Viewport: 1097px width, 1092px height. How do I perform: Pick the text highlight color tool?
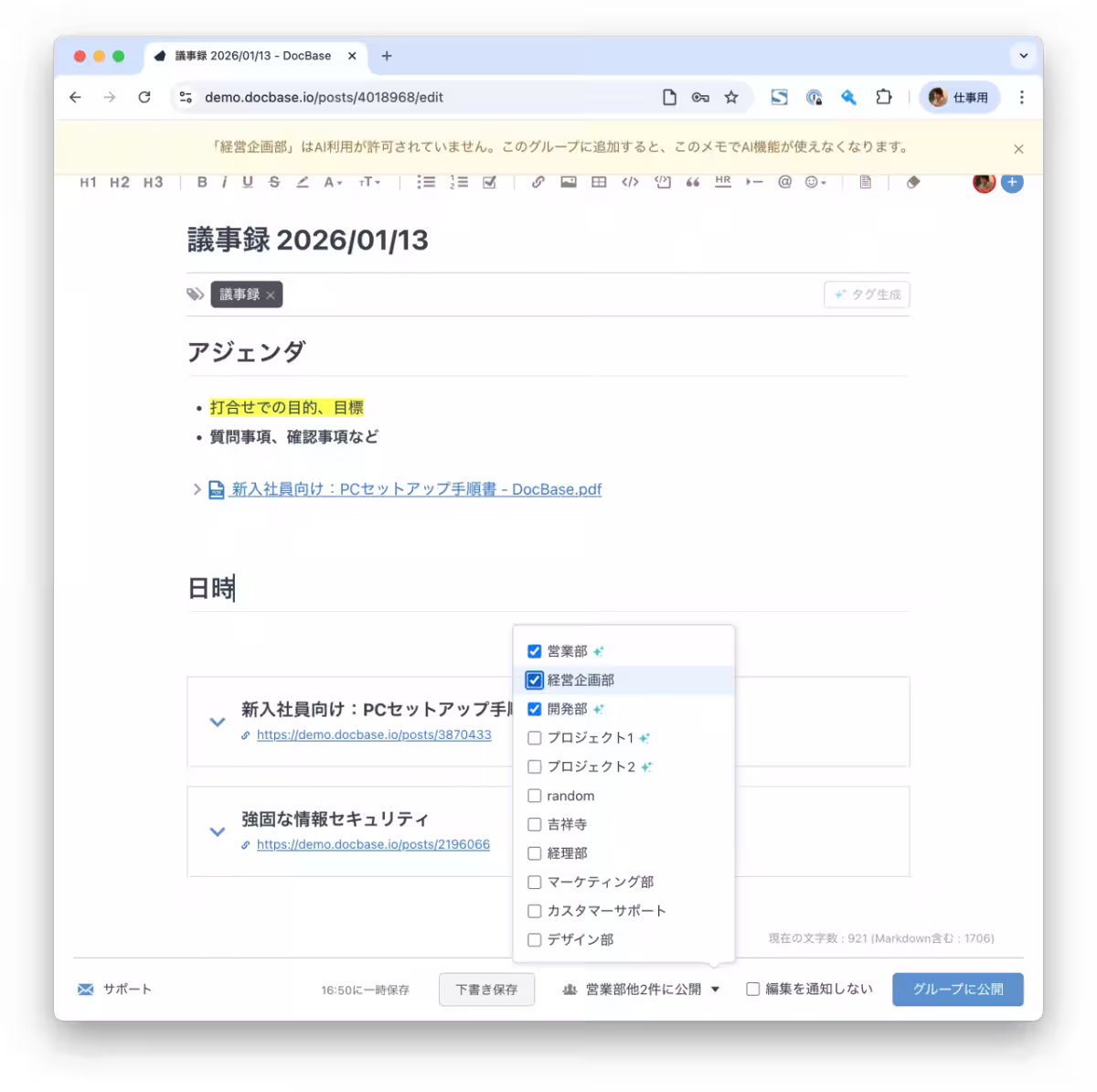coord(303,182)
